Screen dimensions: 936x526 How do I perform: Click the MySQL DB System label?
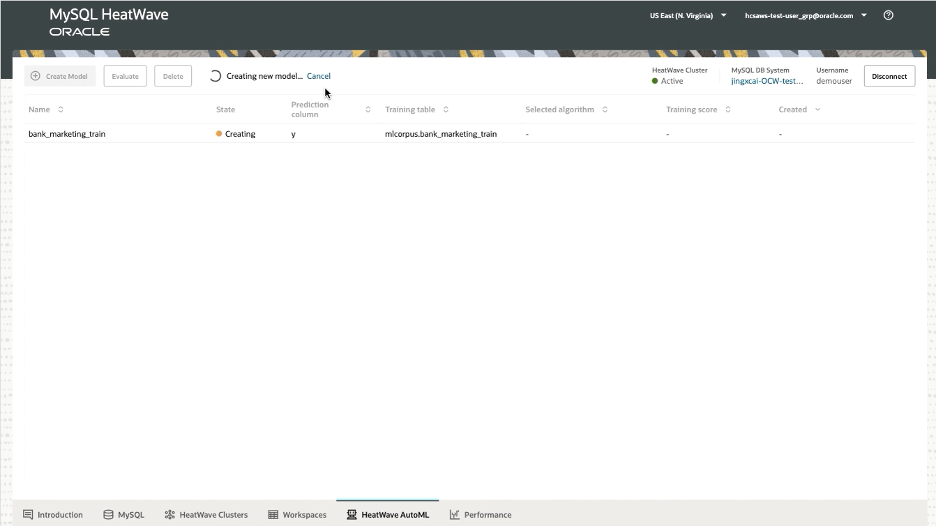pyautogui.click(x=760, y=70)
